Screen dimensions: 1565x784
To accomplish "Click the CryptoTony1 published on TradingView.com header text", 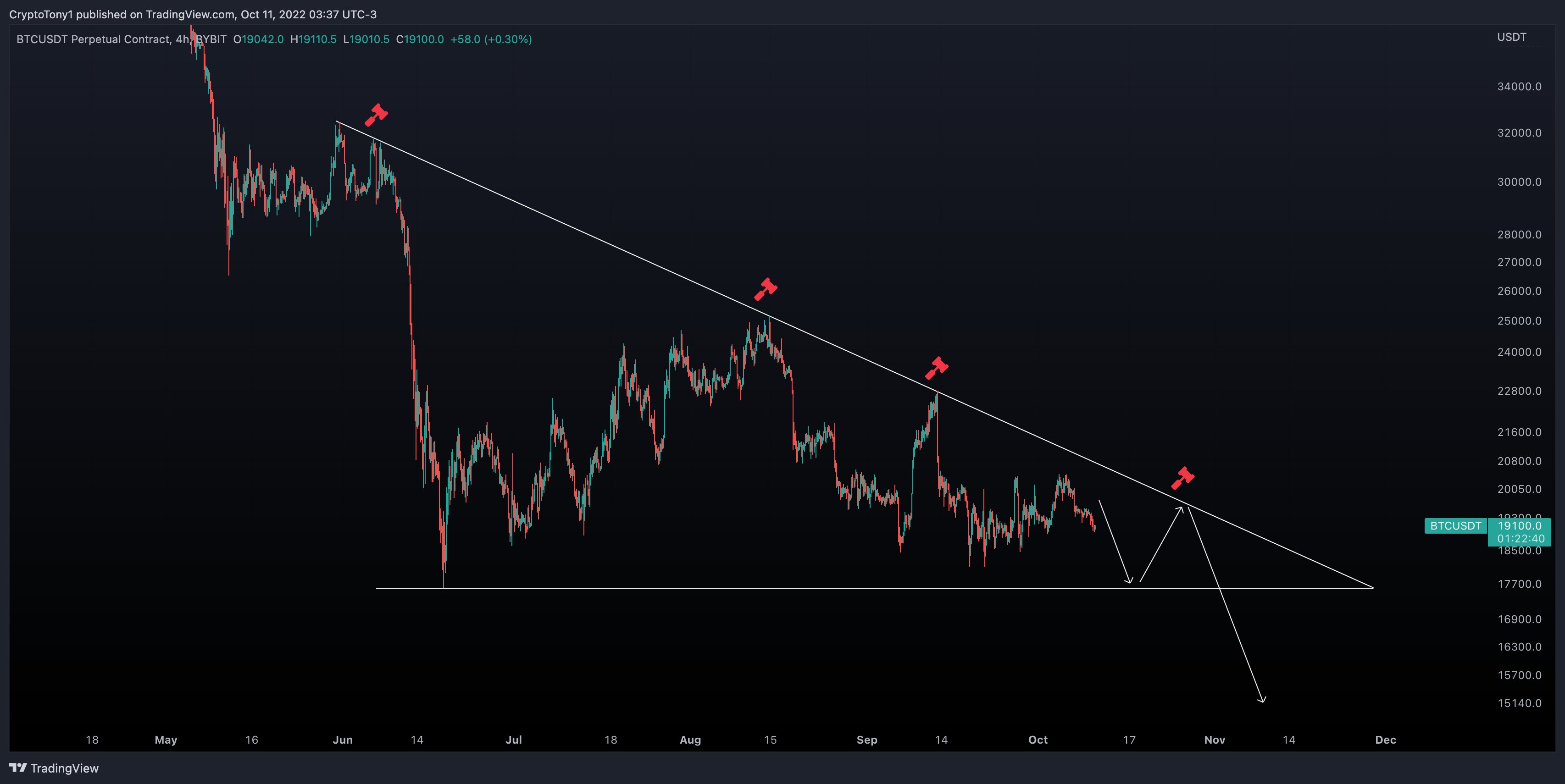I will 193,14.
